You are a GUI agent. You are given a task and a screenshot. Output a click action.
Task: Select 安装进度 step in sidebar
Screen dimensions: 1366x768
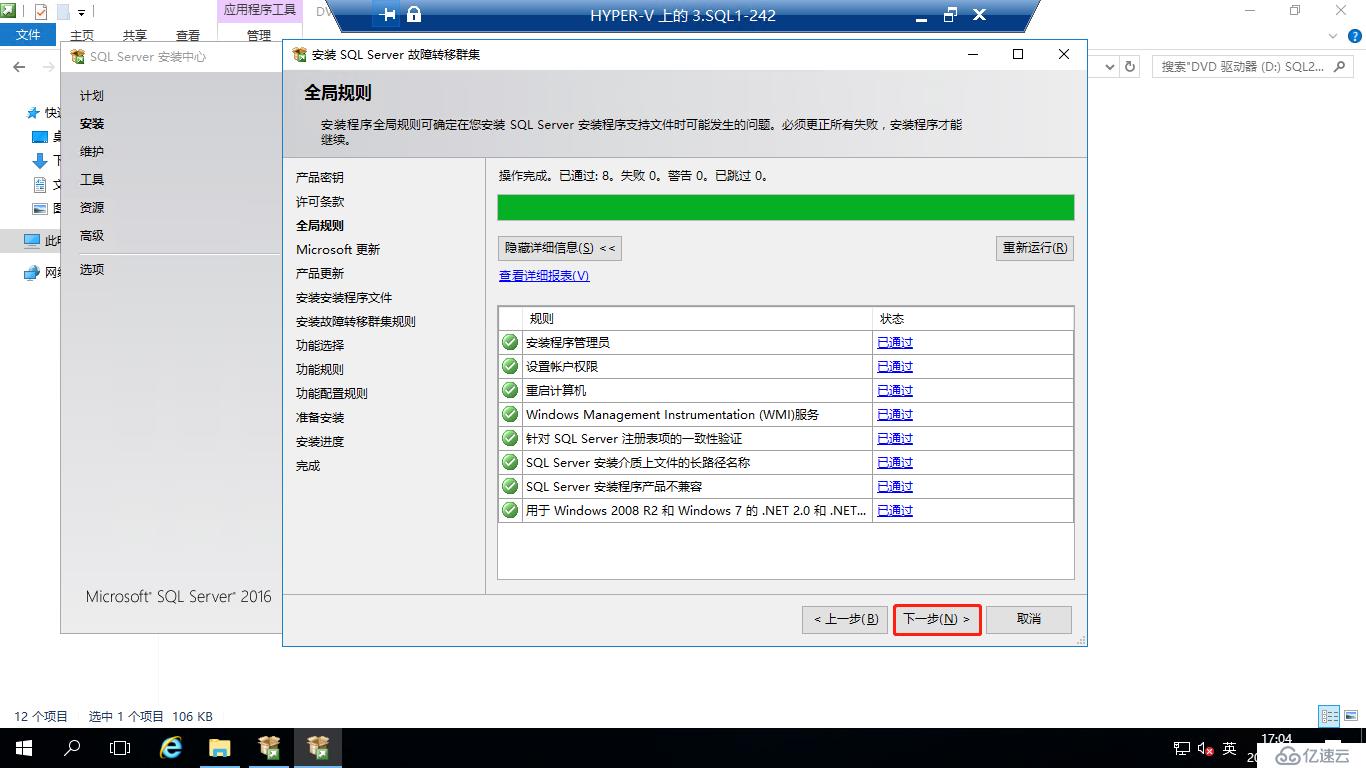click(x=320, y=441)
